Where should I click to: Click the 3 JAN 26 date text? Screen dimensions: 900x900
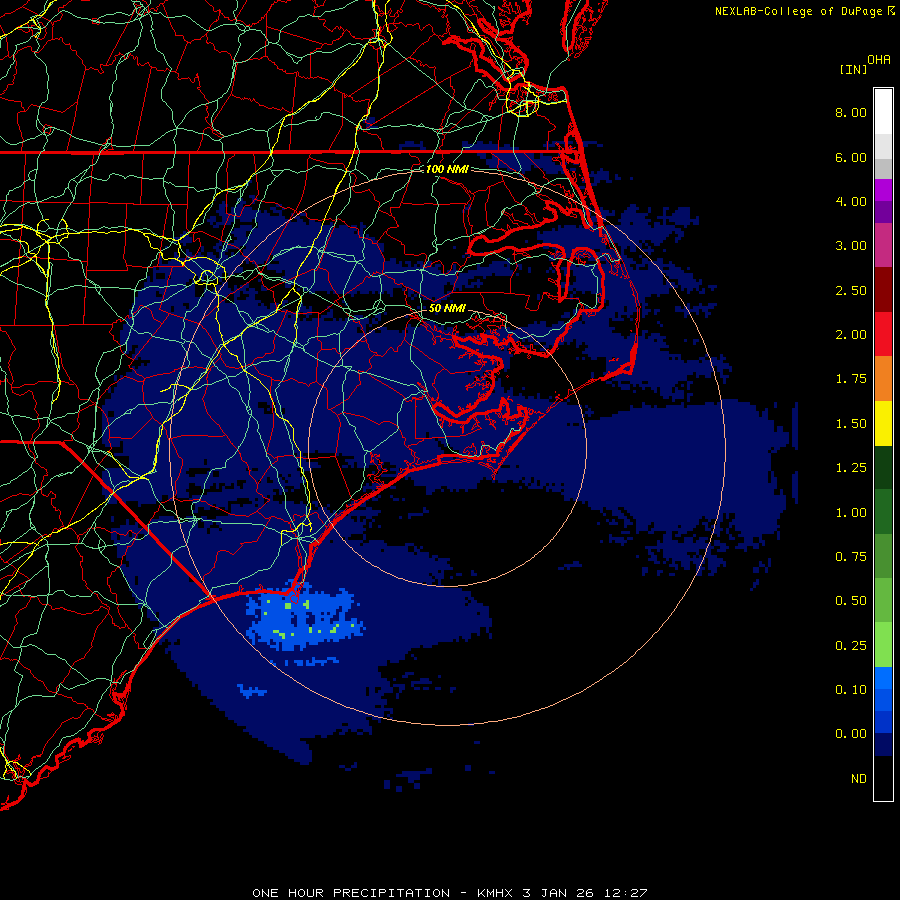point(560,893)
